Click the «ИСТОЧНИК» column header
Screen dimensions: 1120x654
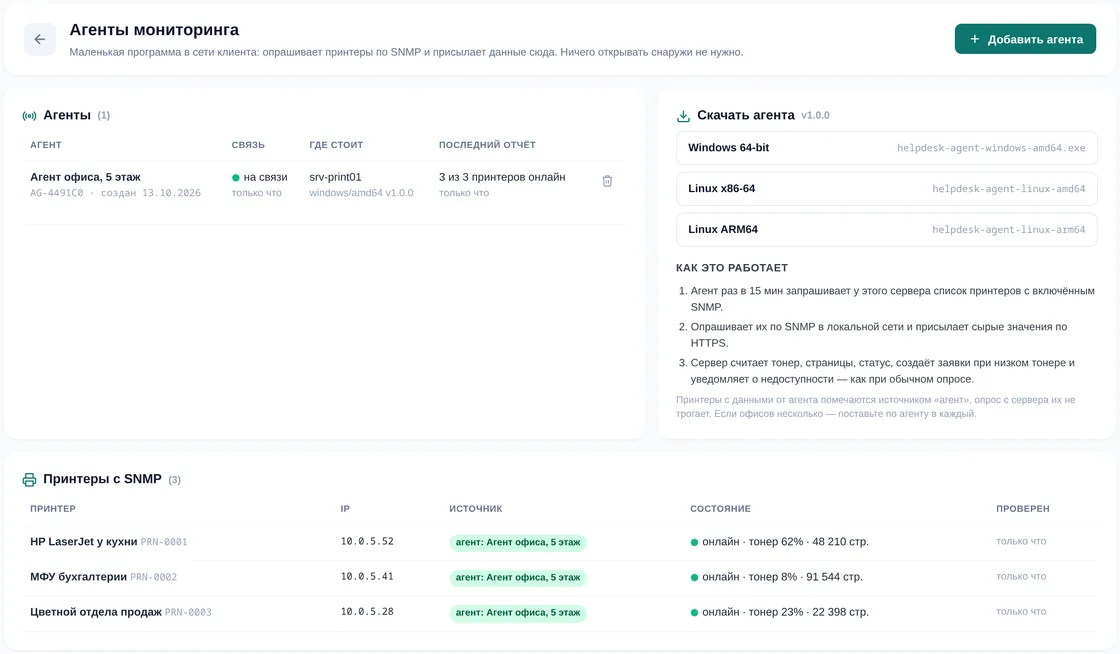(476, 509)
